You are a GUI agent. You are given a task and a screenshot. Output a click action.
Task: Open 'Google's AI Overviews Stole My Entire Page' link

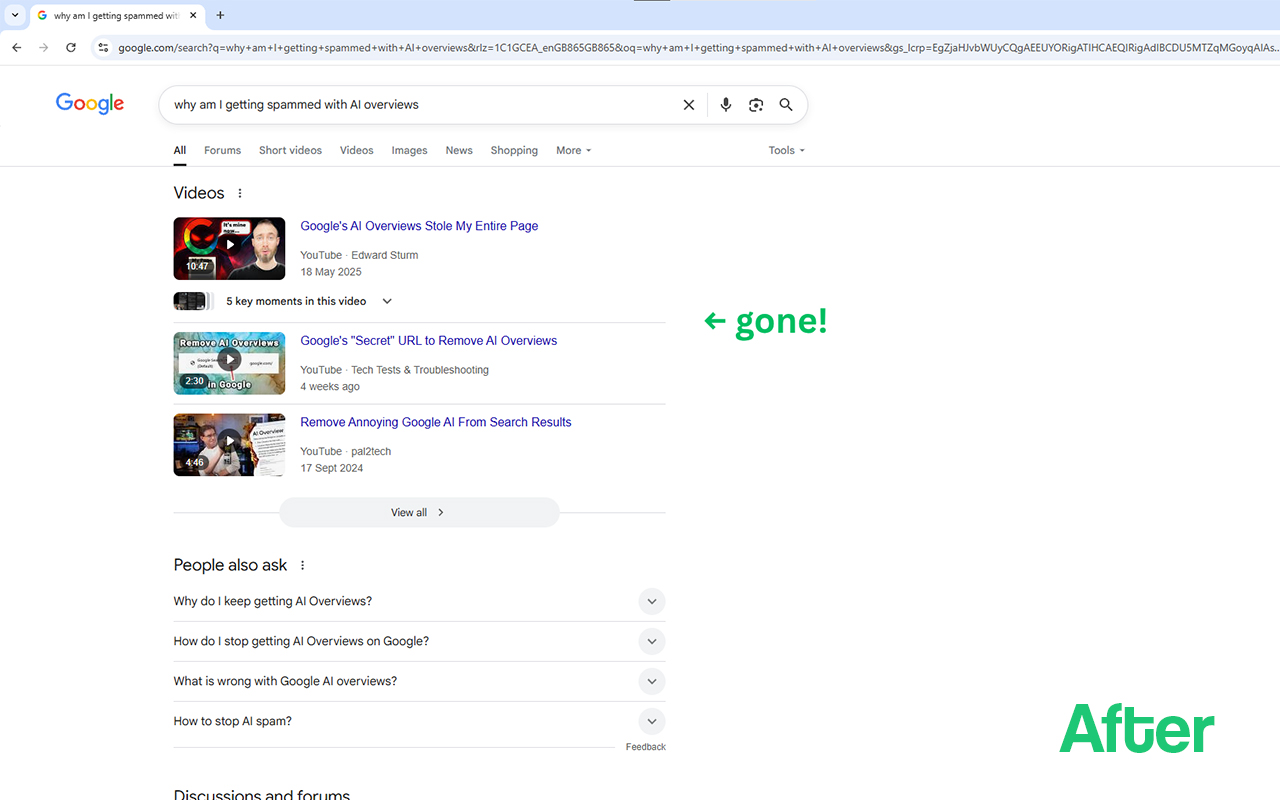[x=419, y=226]
